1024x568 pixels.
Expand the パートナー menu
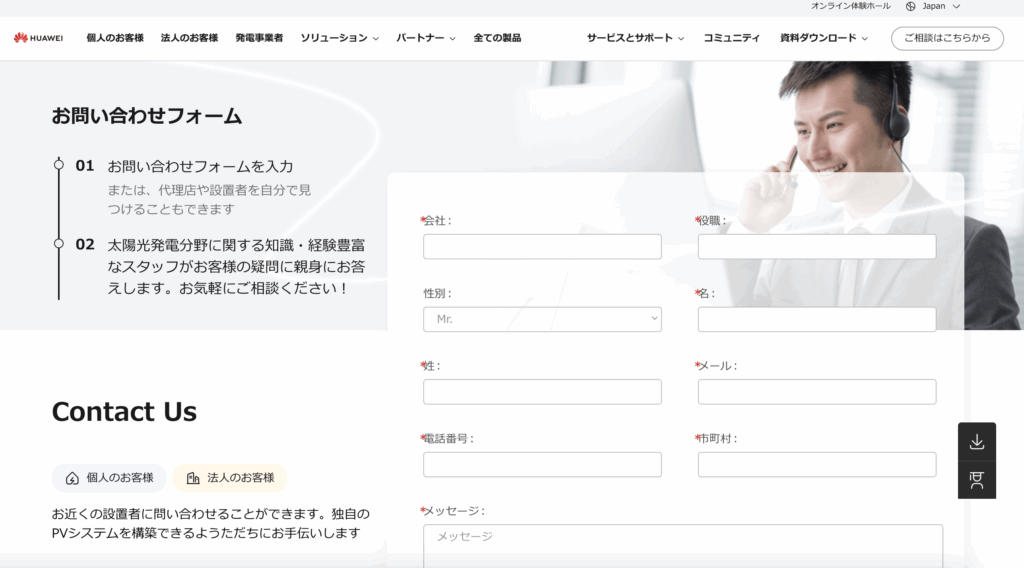point(426,38)
